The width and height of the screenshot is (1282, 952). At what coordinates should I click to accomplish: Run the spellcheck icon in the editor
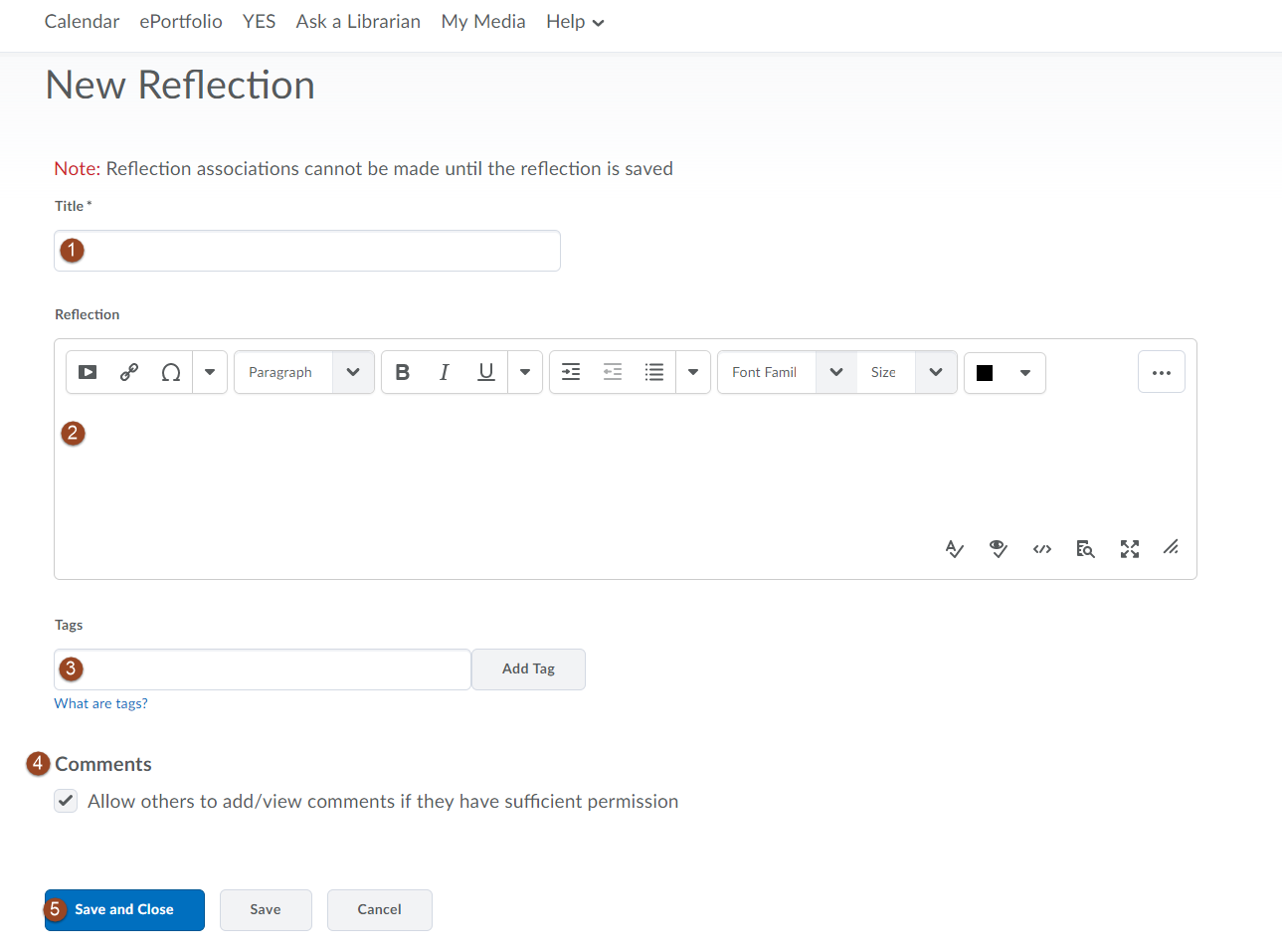point(955,549)
